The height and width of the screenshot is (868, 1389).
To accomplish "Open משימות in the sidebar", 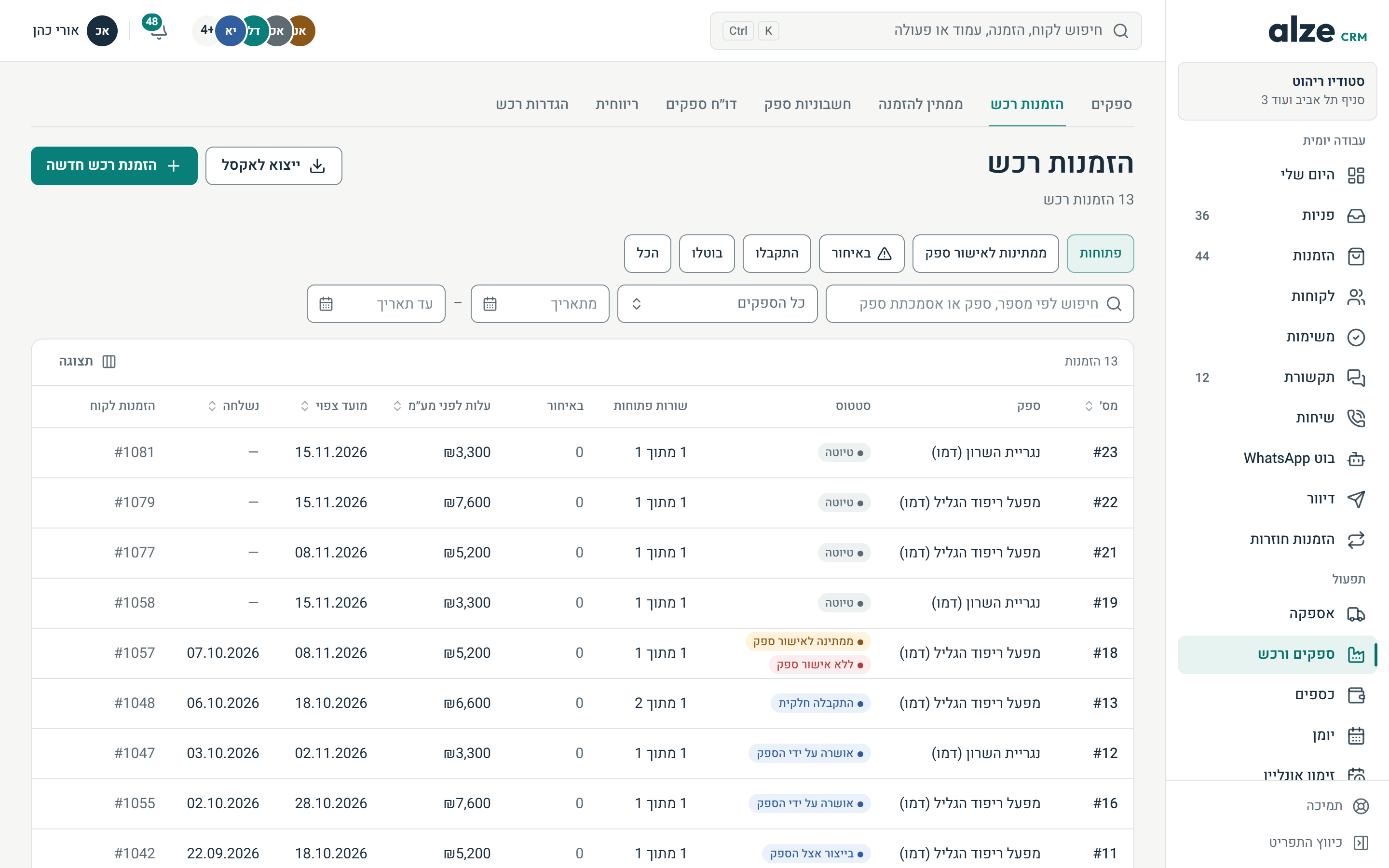I will click(1277, 337).
